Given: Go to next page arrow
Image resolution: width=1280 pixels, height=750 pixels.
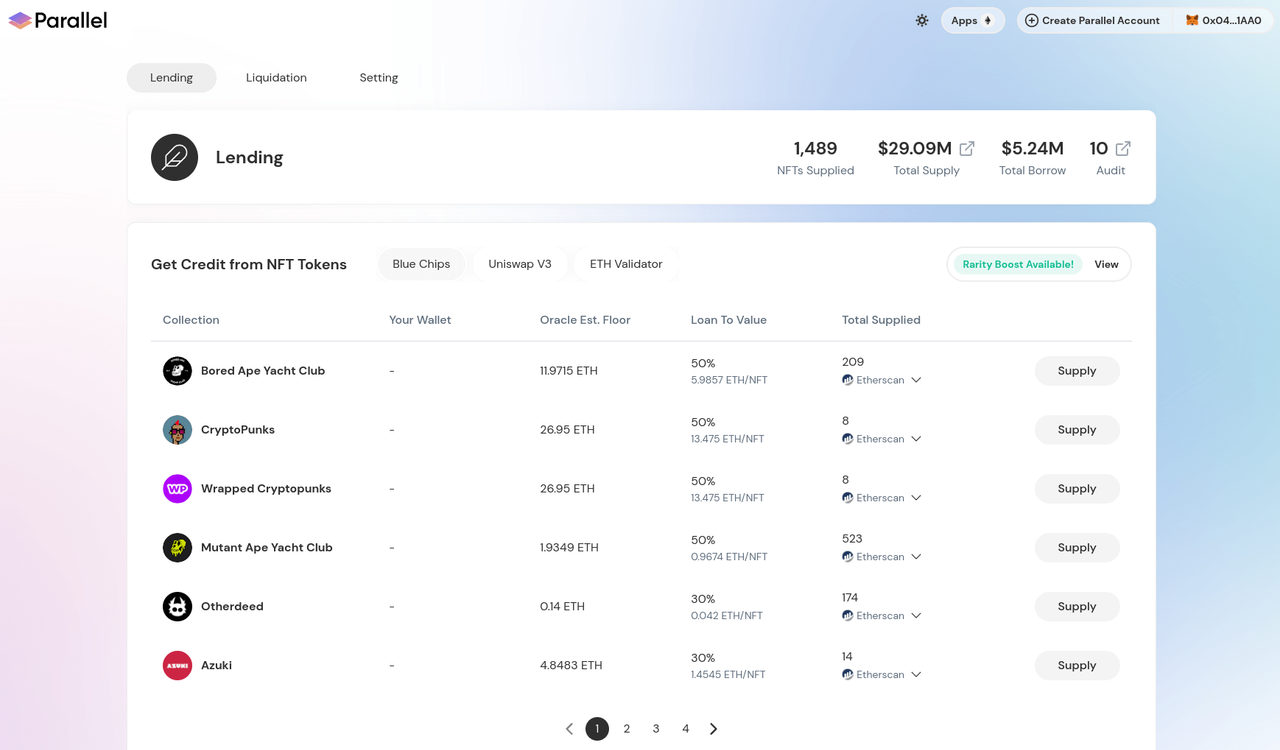Looking at the screenshot, I should click(713, 729).
